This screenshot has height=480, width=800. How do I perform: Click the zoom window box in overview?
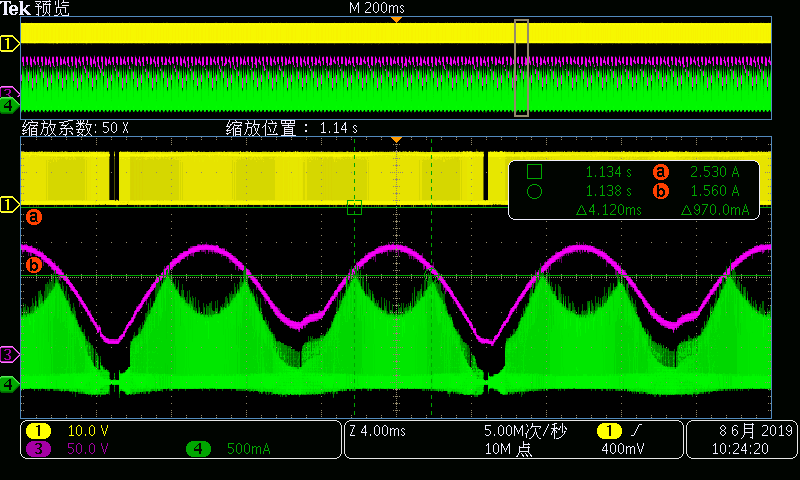coord(521,68)
